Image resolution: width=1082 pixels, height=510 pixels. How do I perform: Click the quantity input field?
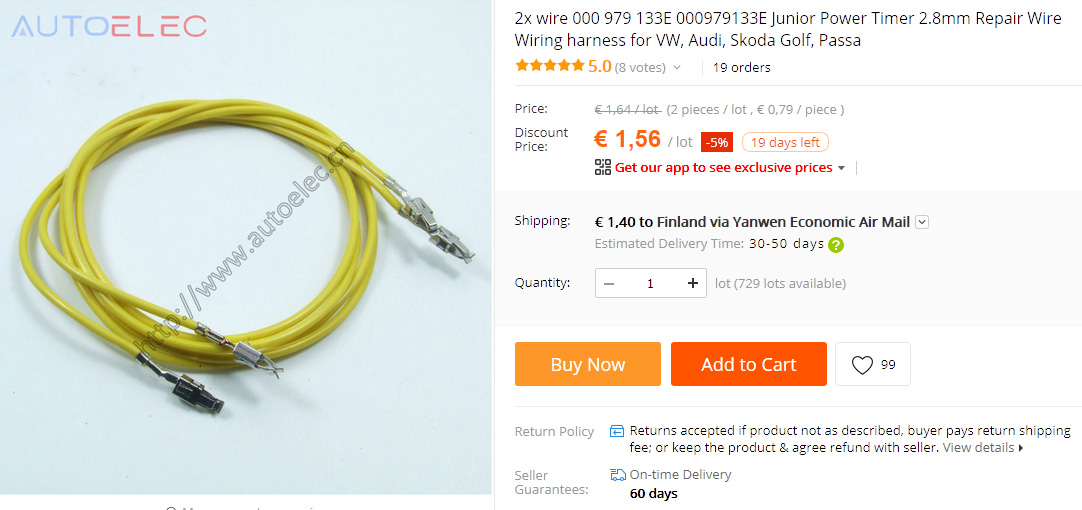point(650,283)
